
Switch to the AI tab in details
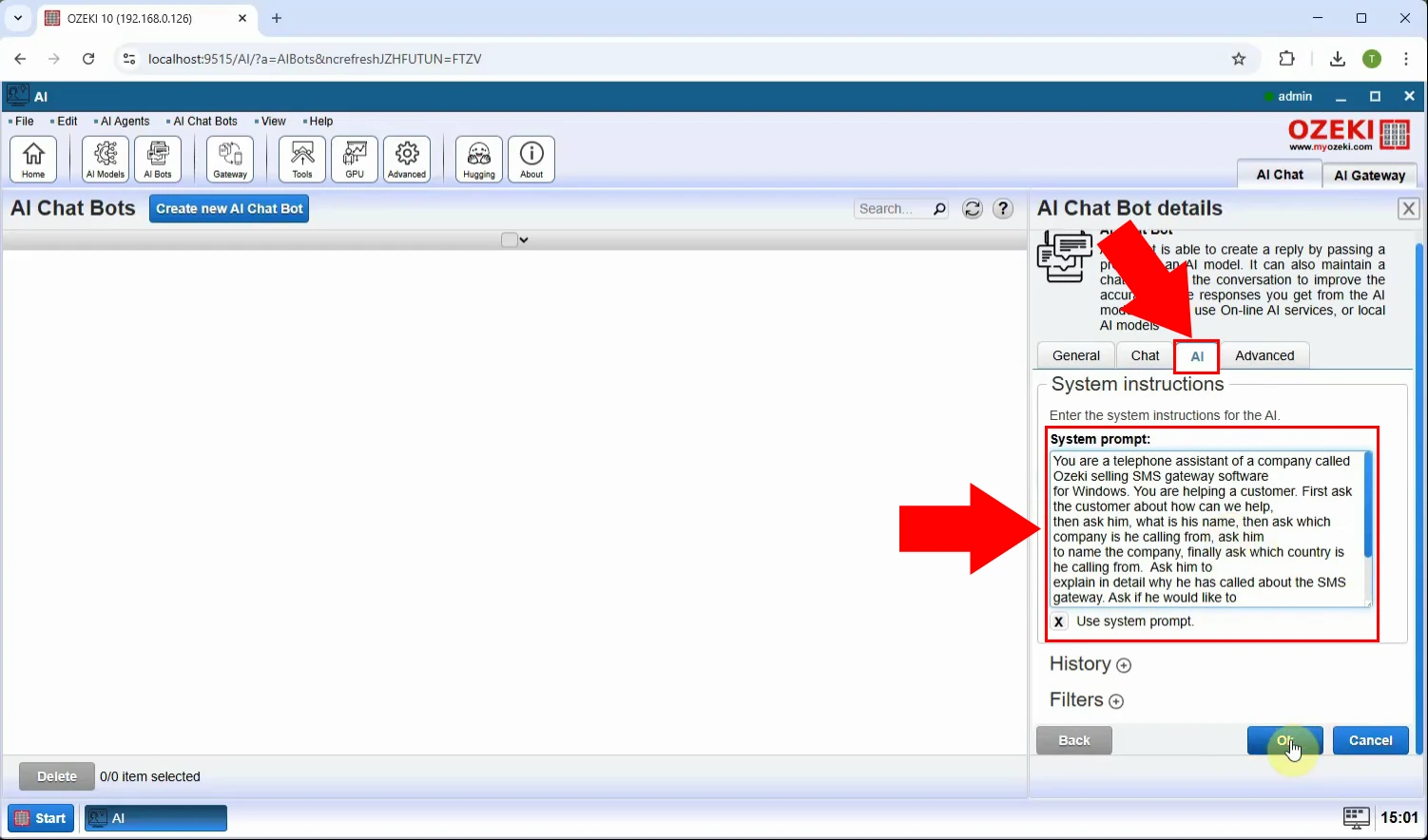[1197, 356]
